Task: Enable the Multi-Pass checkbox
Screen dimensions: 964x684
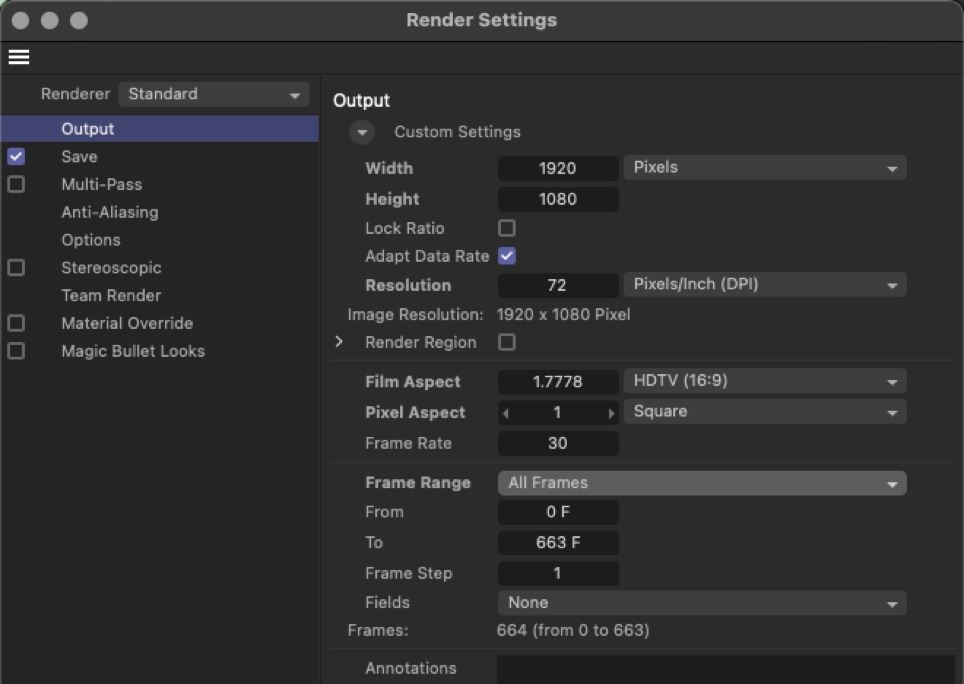Action: 16,184
